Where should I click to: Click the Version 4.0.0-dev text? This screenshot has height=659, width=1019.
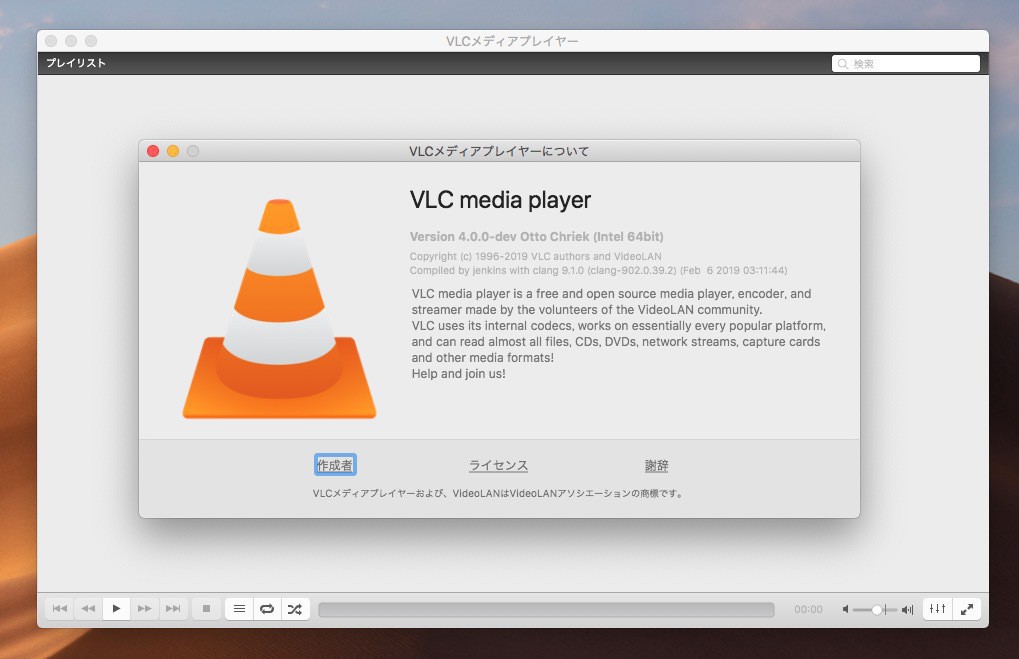pos(536,237)
